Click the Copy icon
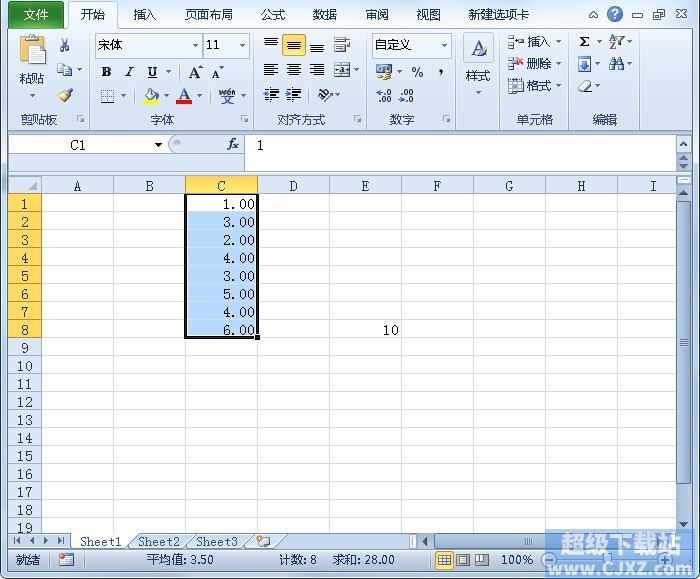 click(65, 70)
